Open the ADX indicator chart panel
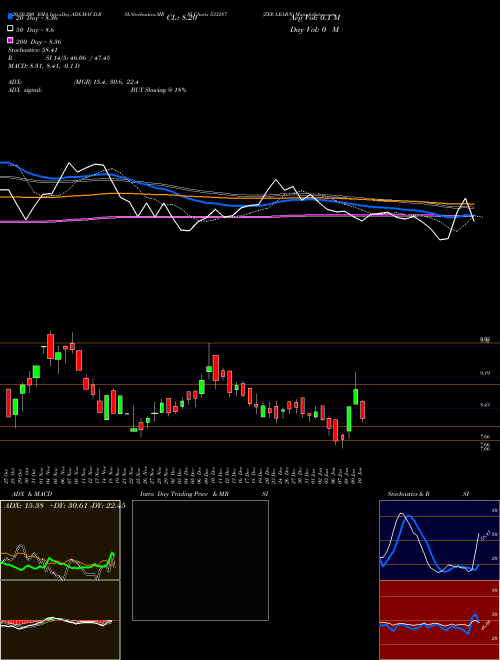Screen dimensions: 500x660 tap(60, 540)
